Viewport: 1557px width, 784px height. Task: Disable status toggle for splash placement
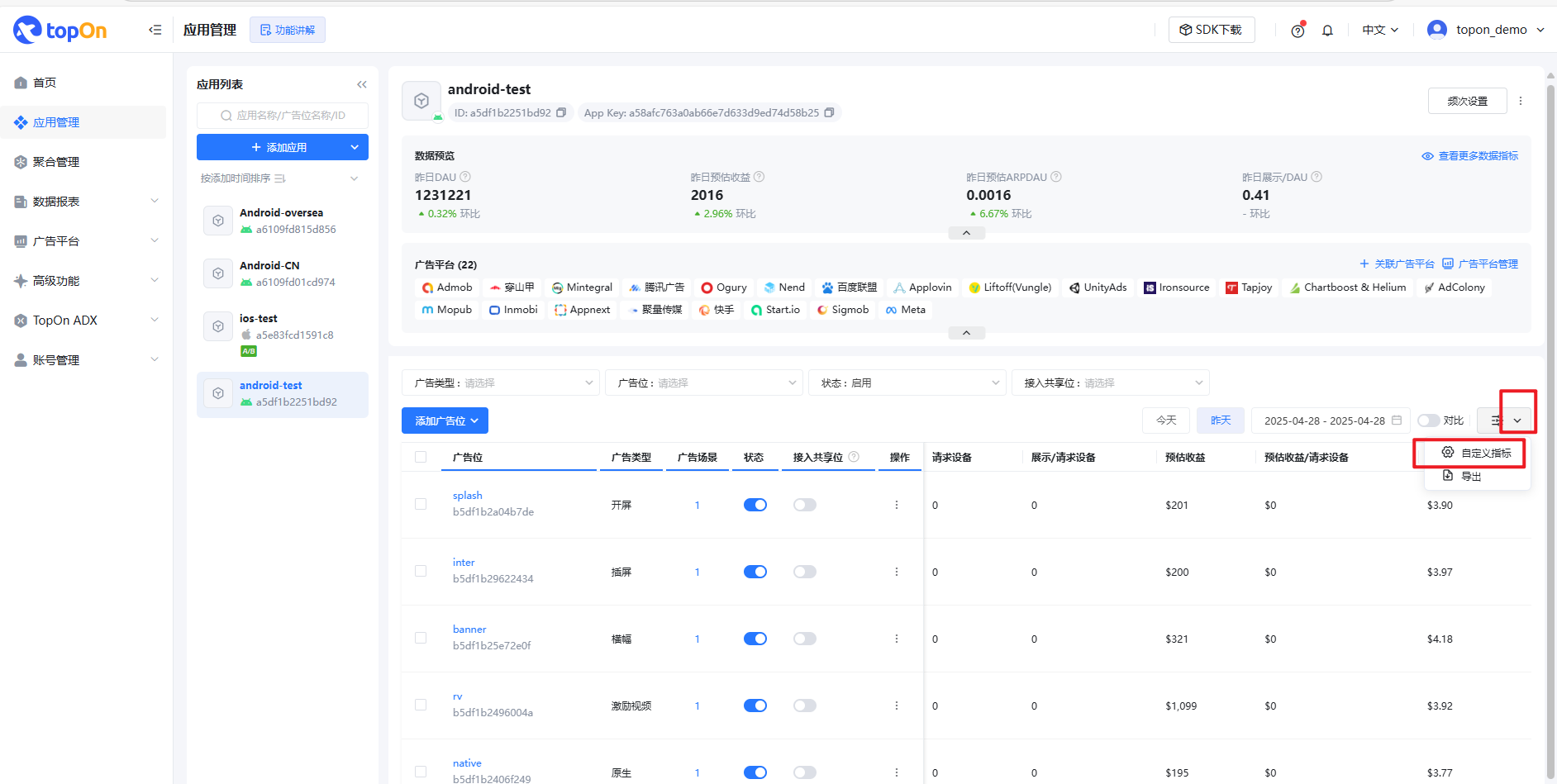(x=755, y=505)
